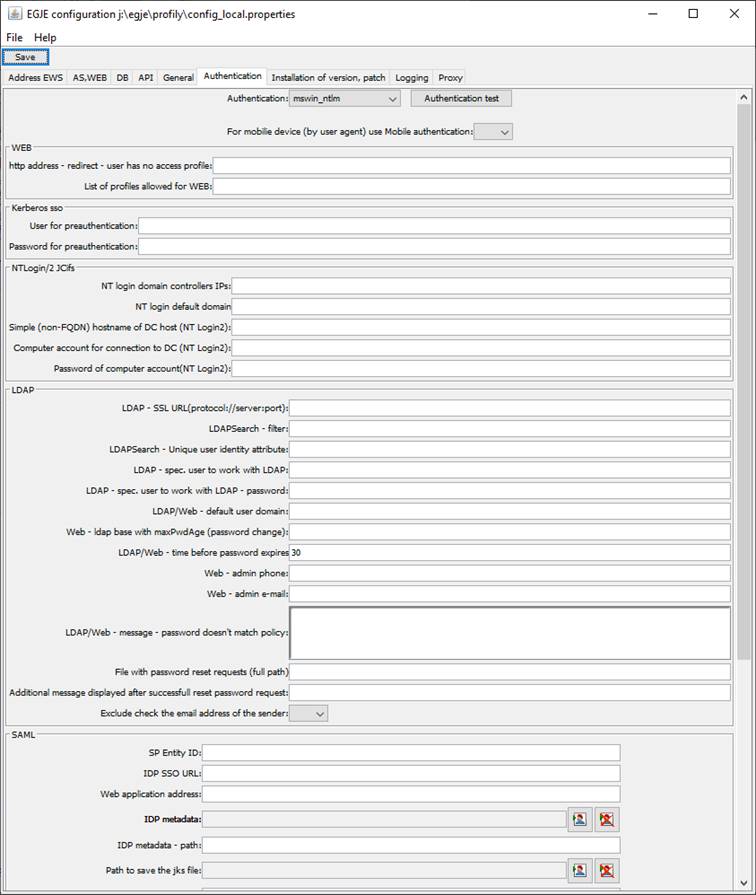Run the Authentication test button
The width and height of the screenshot is (756, 895).
tap(461, 99)
